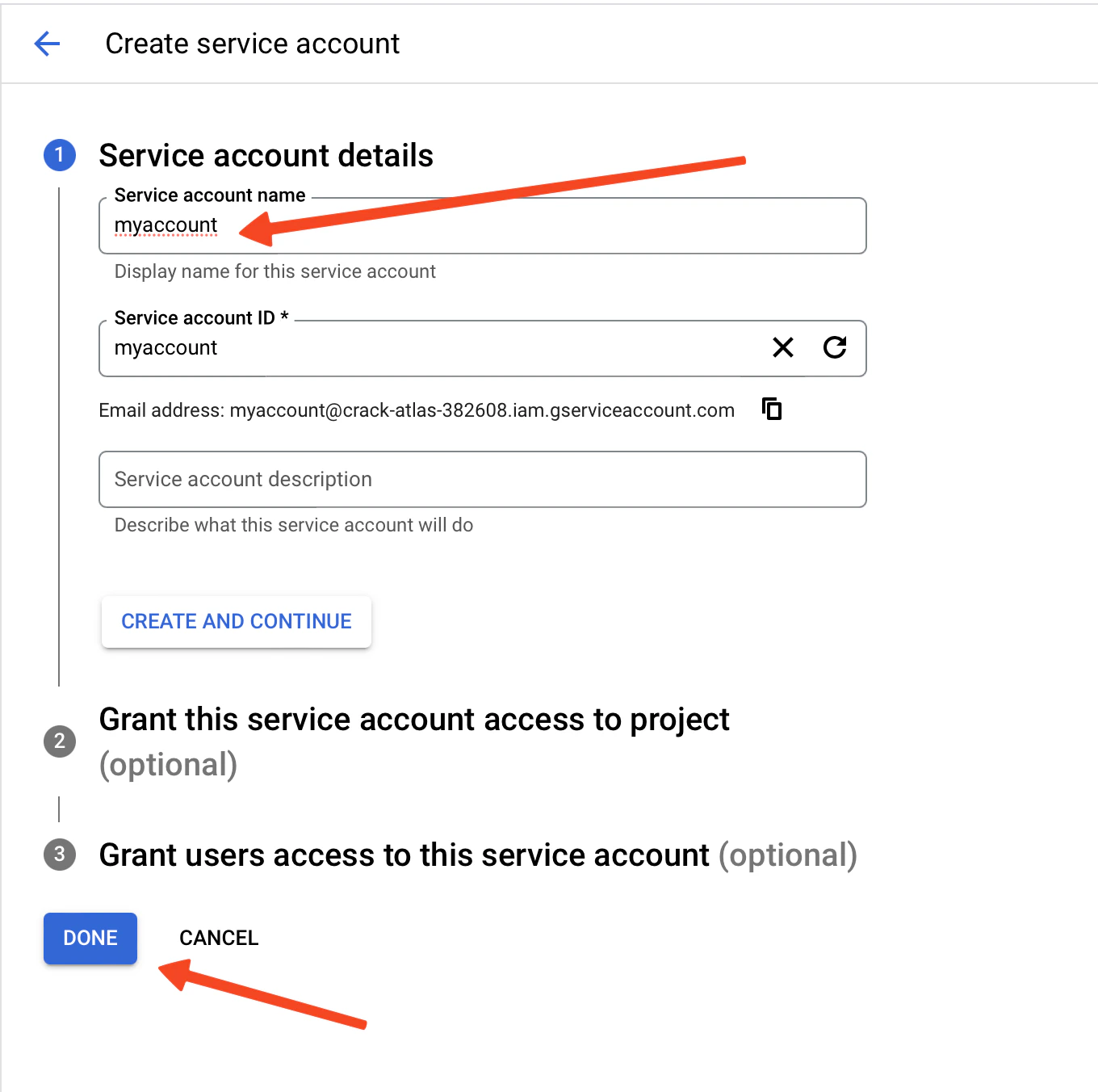Click into the Service account name field
Image resolution: width=1098 pixels, height=1092 pixels.
483,225
